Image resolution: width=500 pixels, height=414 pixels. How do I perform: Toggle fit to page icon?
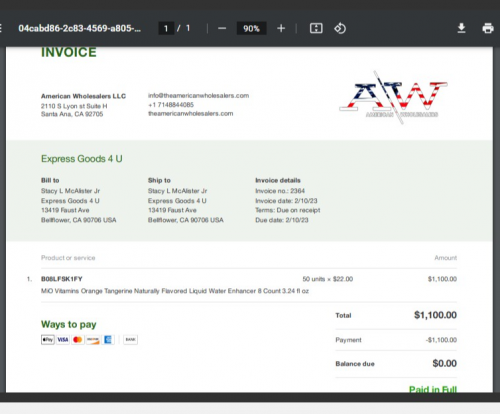[x=316, y=28]
